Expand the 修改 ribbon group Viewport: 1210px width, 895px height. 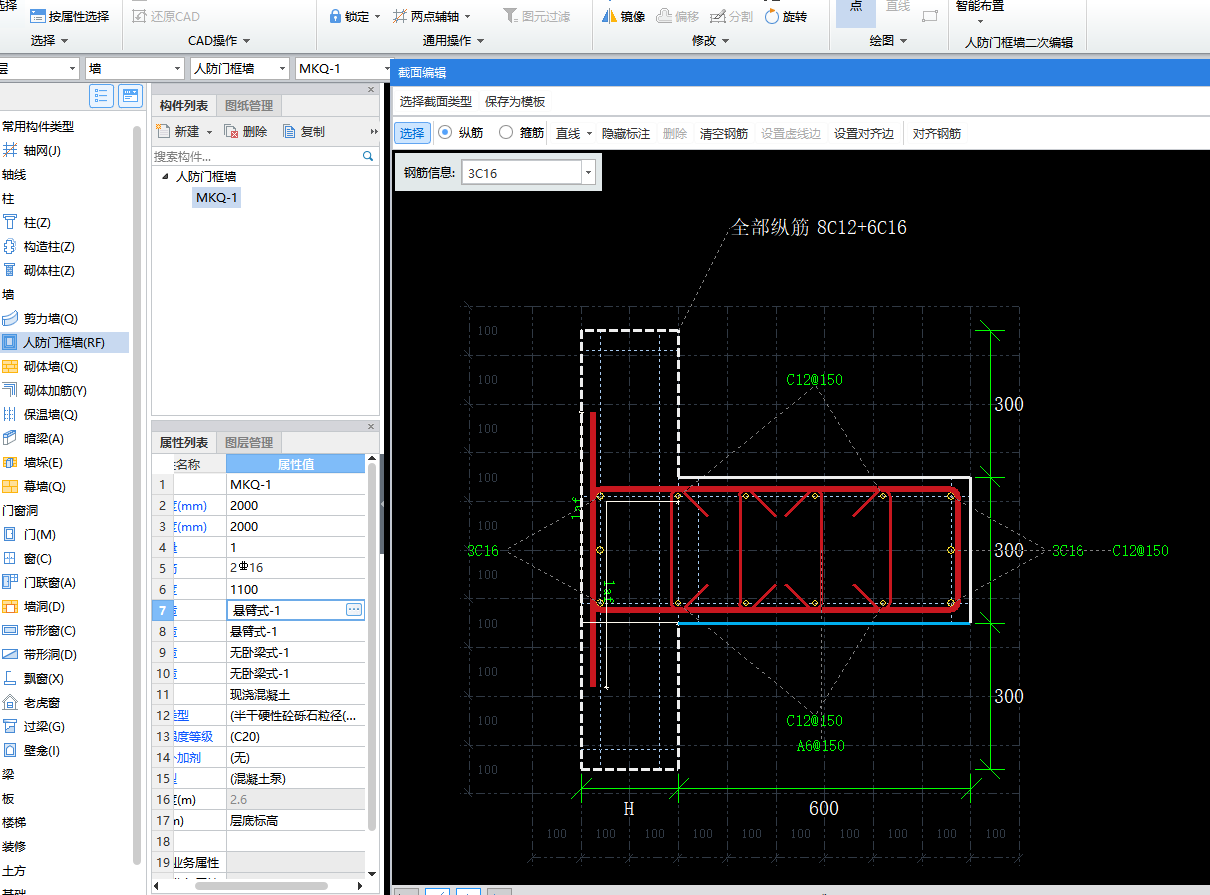[x=710, y=41]
